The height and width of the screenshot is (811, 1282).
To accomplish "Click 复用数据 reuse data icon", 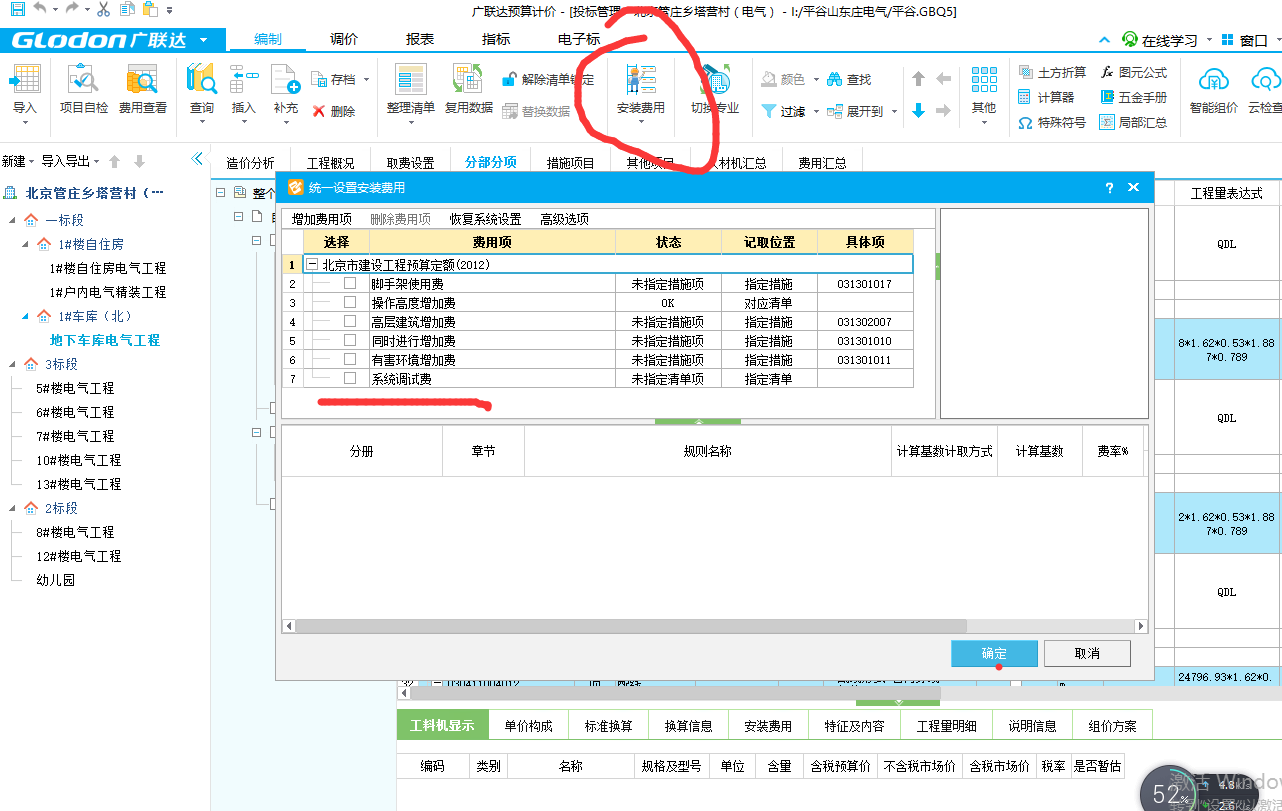I will pyautogui.click(x=469, y=80).
